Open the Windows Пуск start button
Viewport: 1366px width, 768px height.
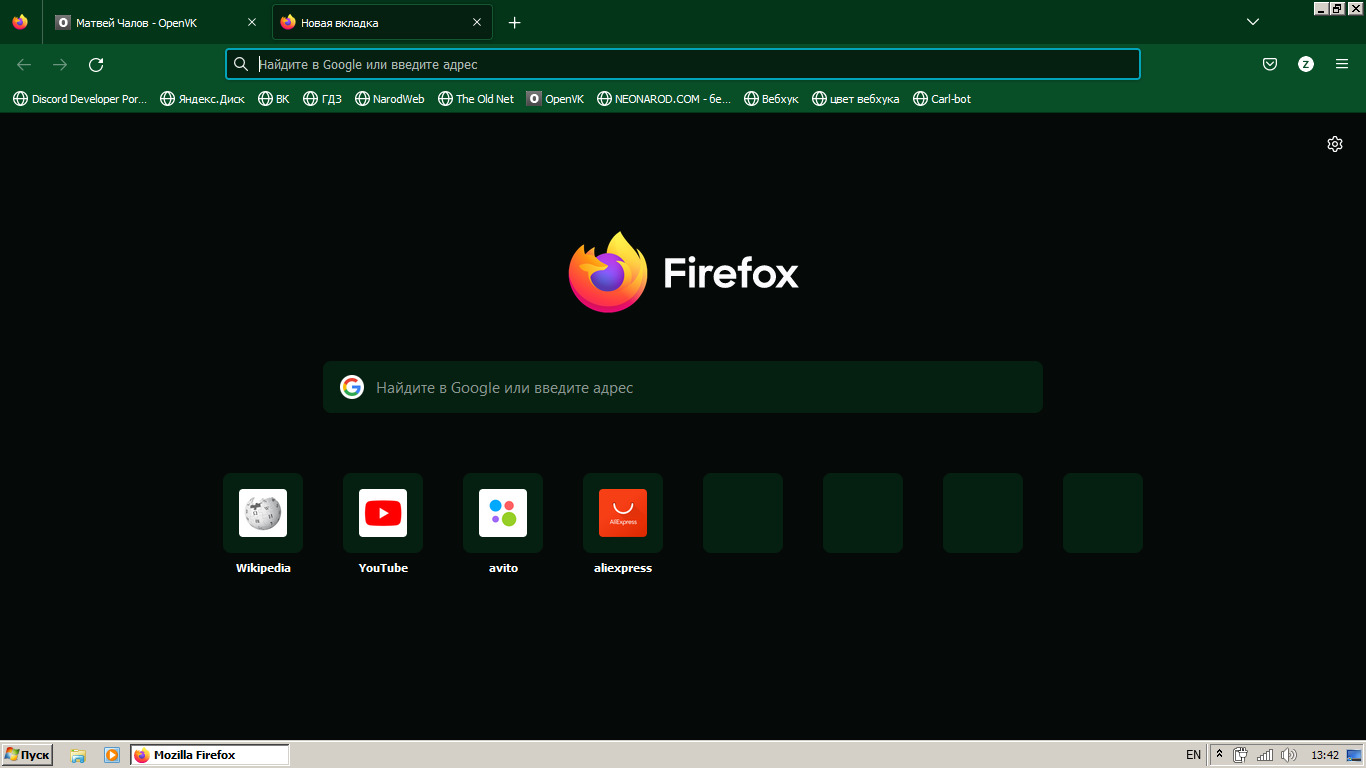tap(27, 755)
